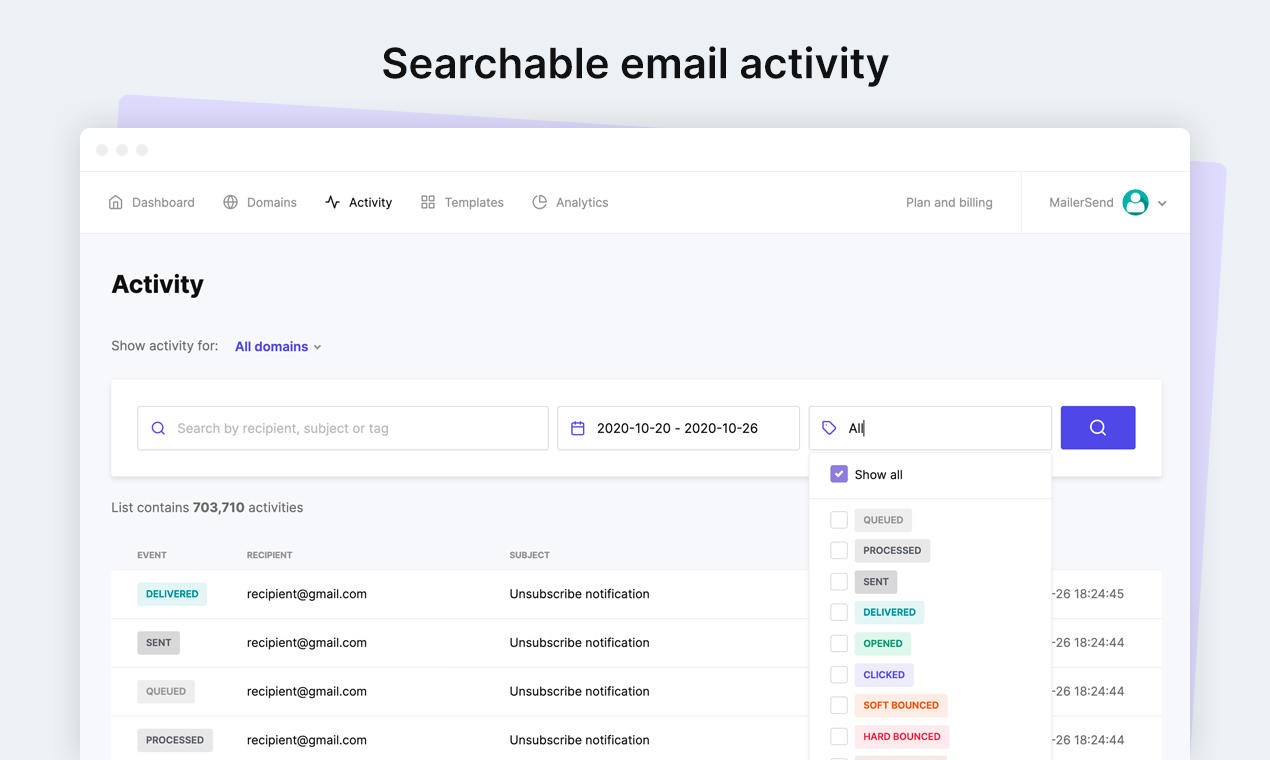
Task: Click the calendar icon in date field
Action: point(578,428)
